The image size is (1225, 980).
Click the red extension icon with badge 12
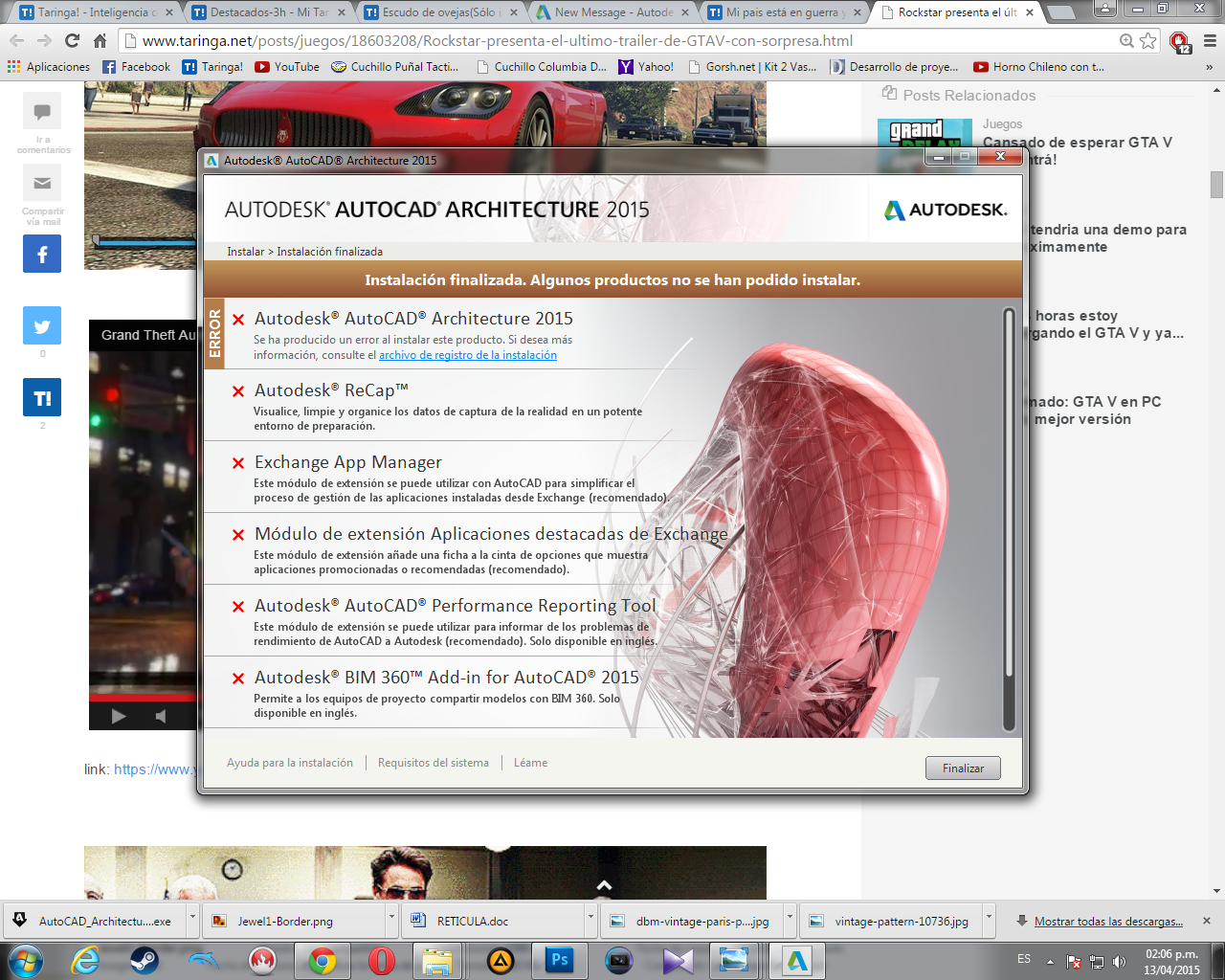[x=1180, y=42]
